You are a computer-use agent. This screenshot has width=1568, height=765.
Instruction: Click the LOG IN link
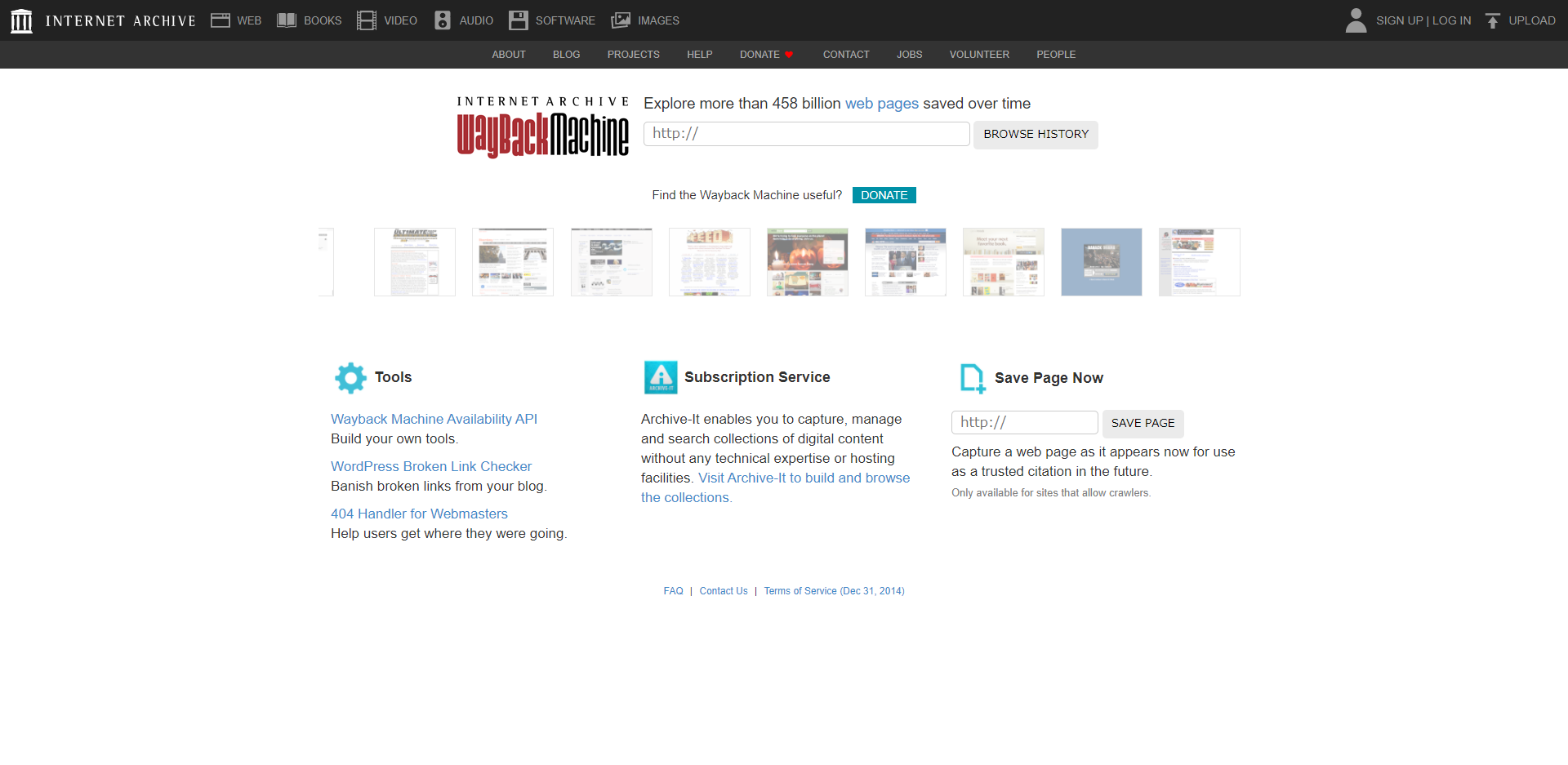[x=1451, y=20]
